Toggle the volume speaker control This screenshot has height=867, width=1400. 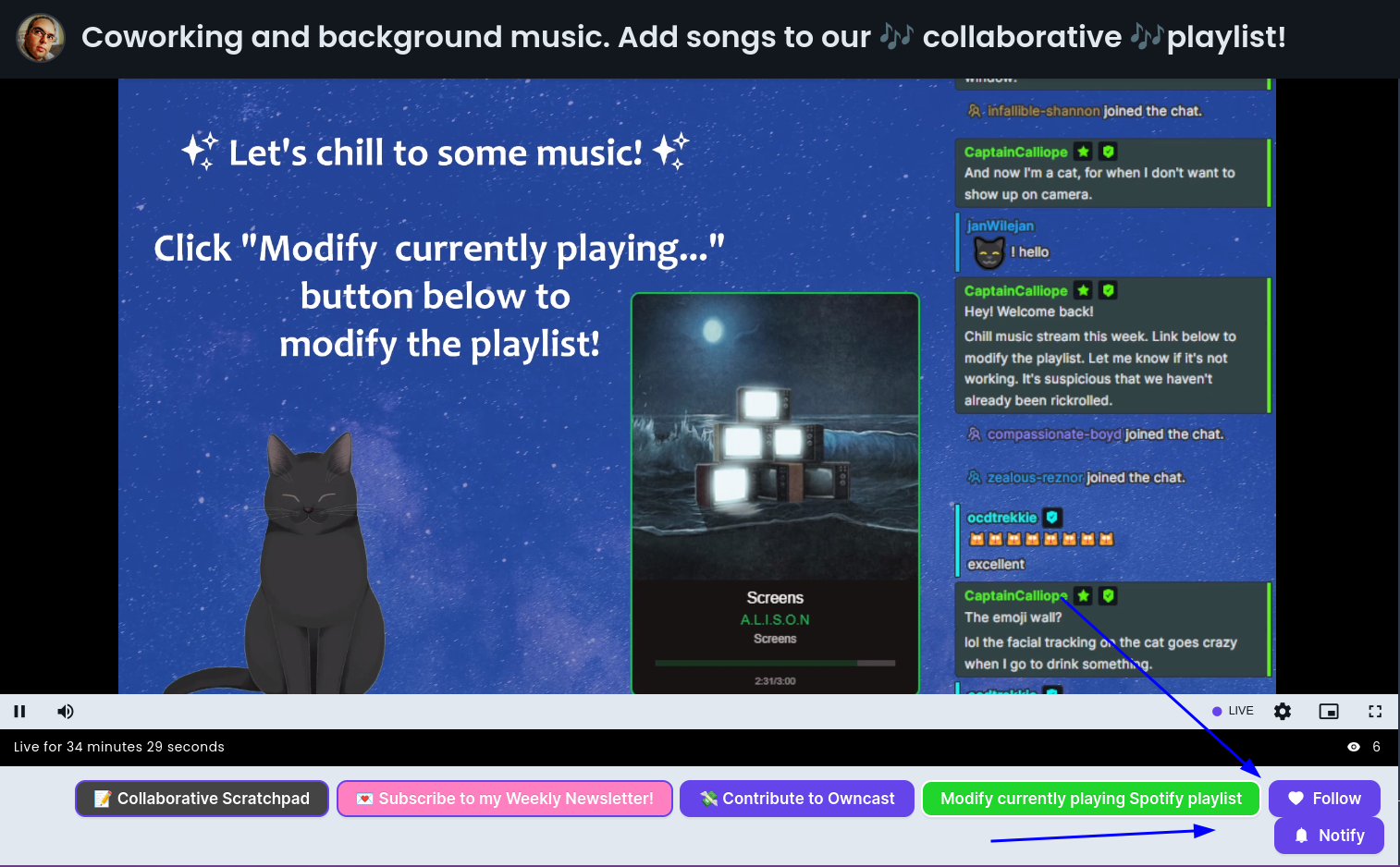(65, 711)
